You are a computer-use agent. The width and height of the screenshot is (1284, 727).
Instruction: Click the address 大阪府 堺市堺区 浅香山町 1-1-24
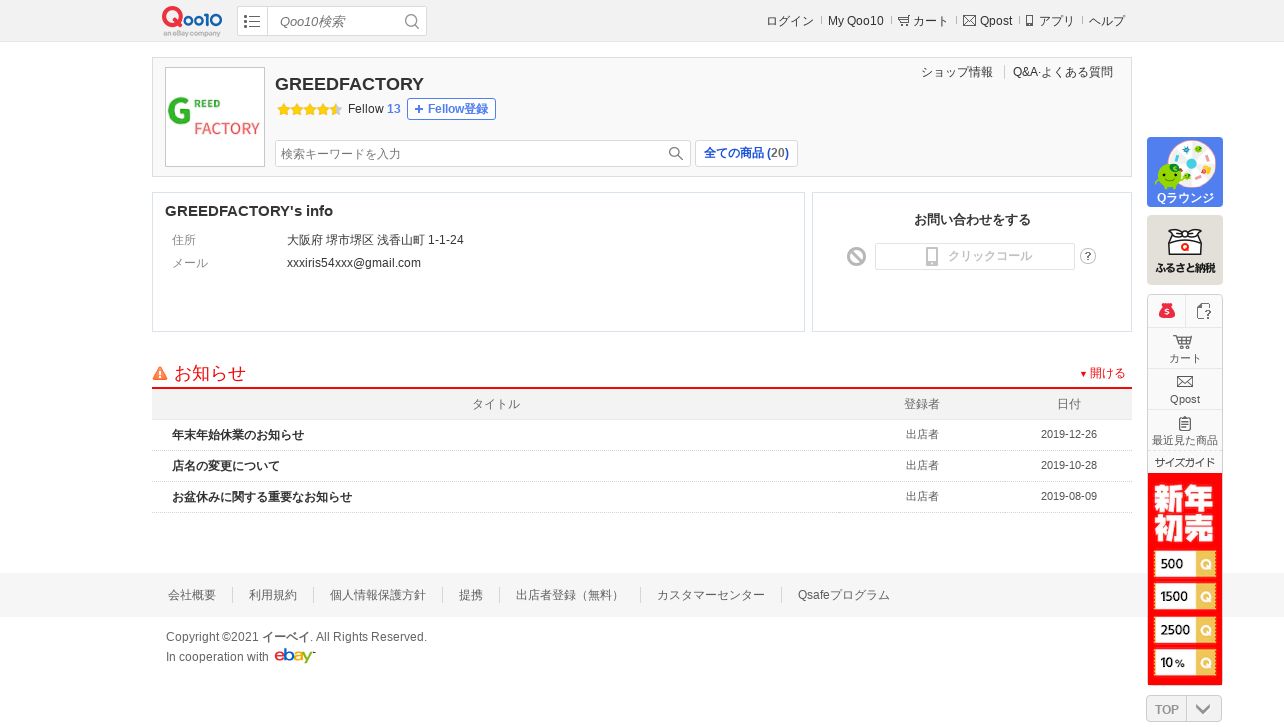tap(375, 240)
